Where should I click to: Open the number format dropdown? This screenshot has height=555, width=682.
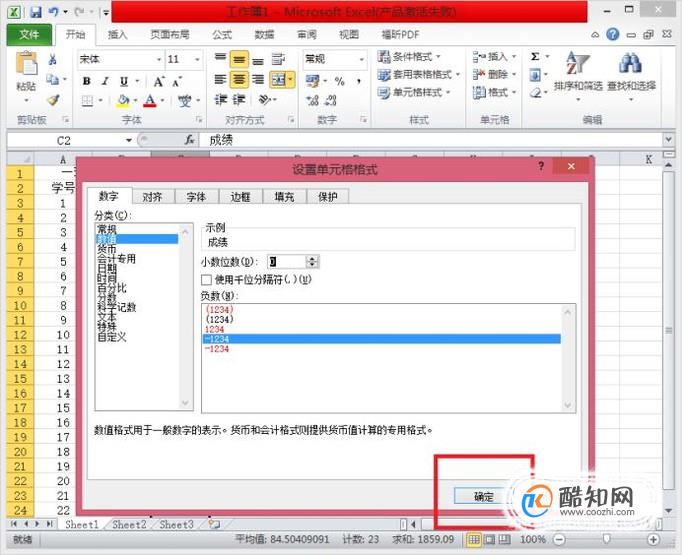(x=361, y=59)
